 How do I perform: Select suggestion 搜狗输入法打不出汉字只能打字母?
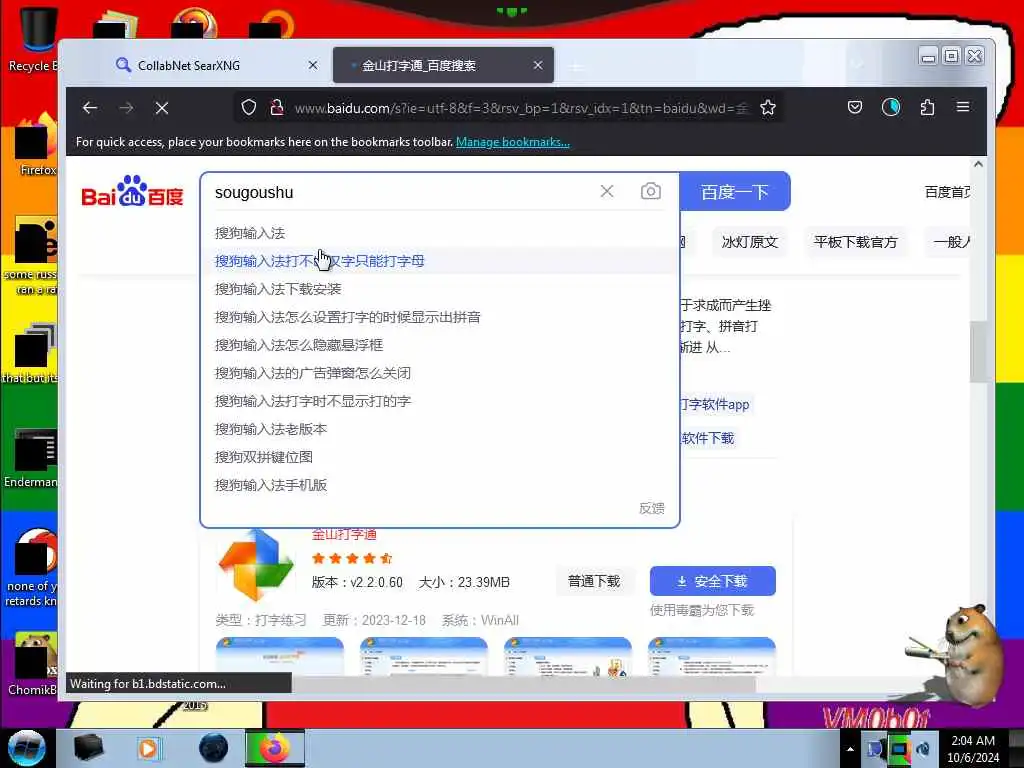click(439, 261)
